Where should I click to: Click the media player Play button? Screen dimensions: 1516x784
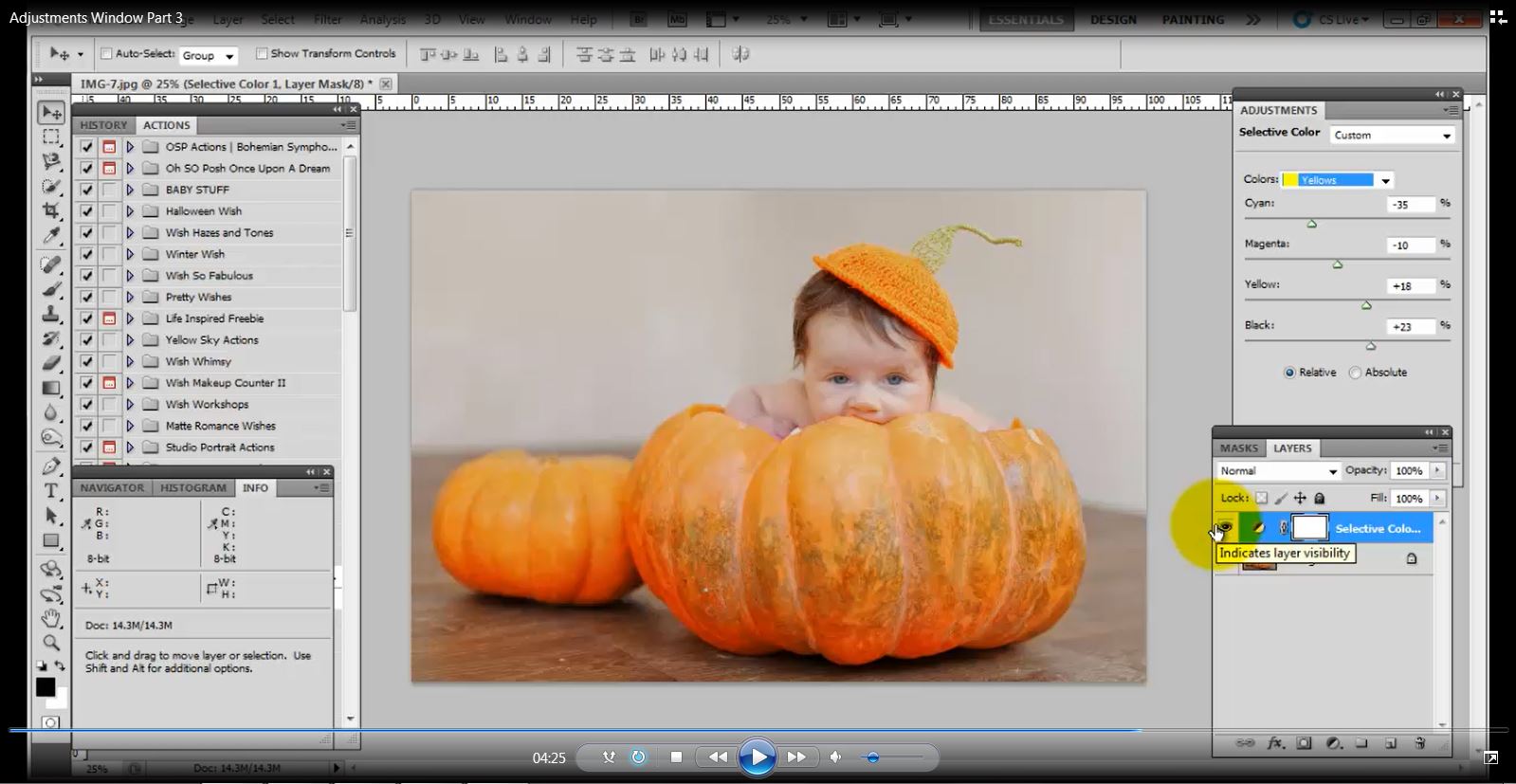757,757
